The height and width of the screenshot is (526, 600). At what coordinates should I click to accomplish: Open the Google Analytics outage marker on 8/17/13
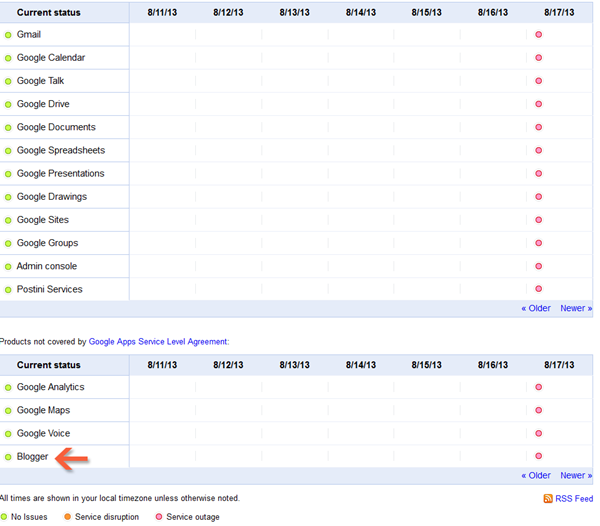538,387
